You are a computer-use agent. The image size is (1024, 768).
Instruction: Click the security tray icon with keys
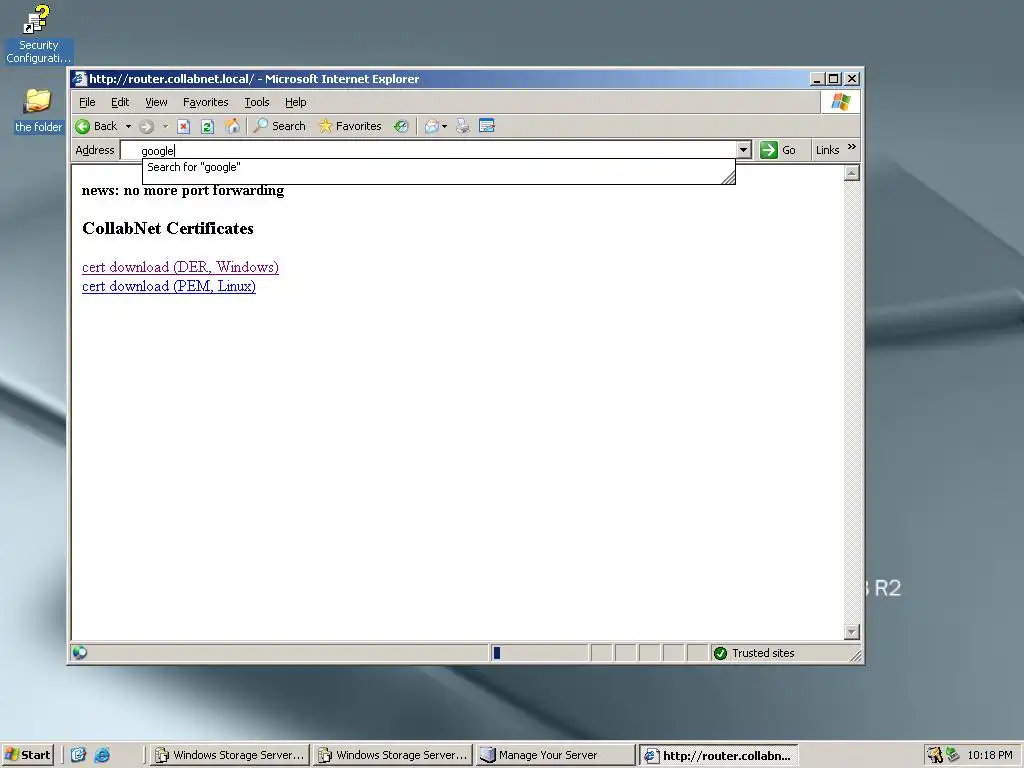click(935, 755)
